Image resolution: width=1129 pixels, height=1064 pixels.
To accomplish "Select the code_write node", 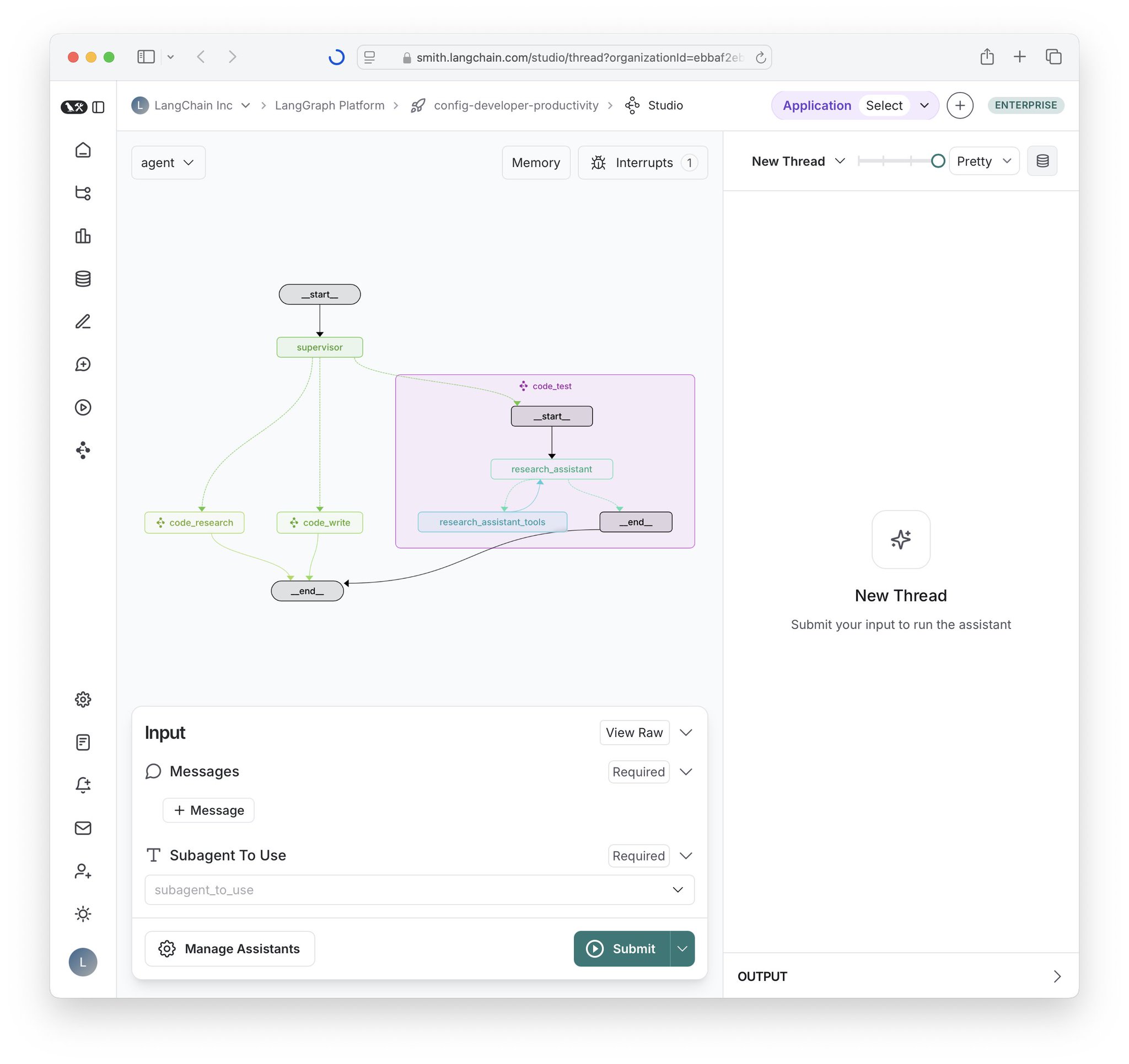I will click(x=320, y=523).
